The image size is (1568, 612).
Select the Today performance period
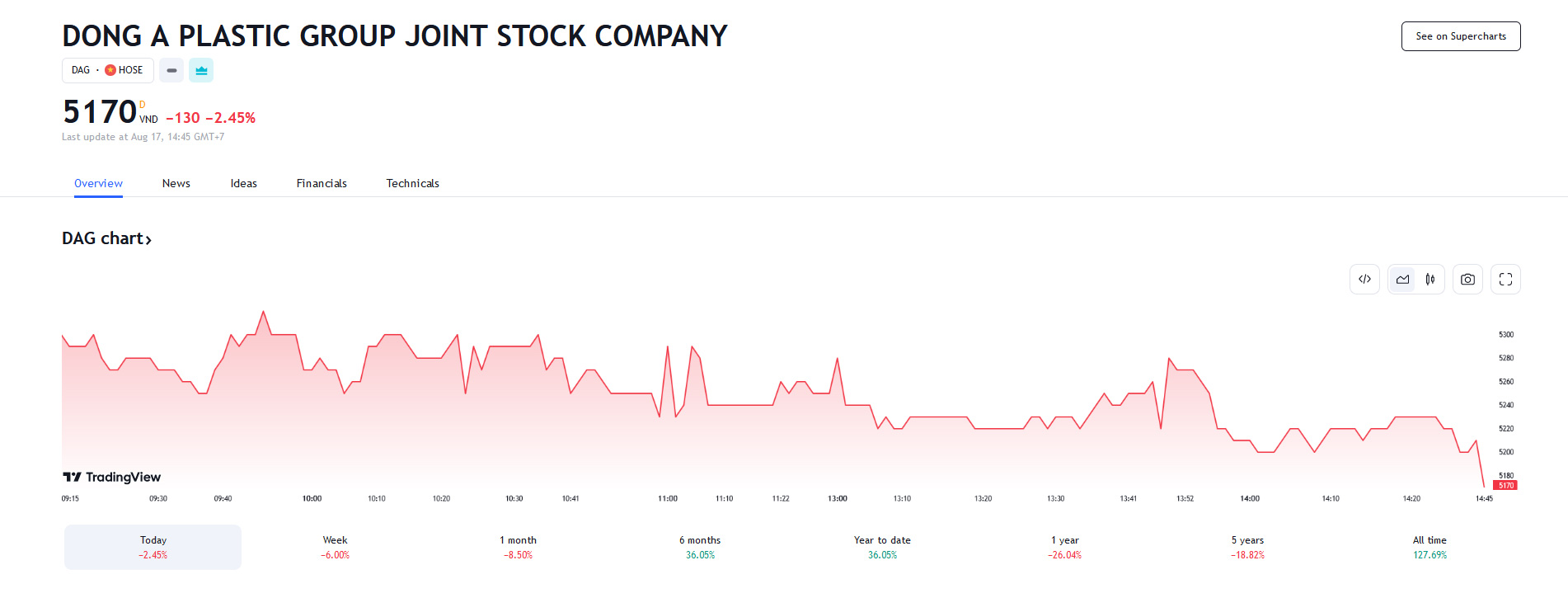[x=152, y=546]
